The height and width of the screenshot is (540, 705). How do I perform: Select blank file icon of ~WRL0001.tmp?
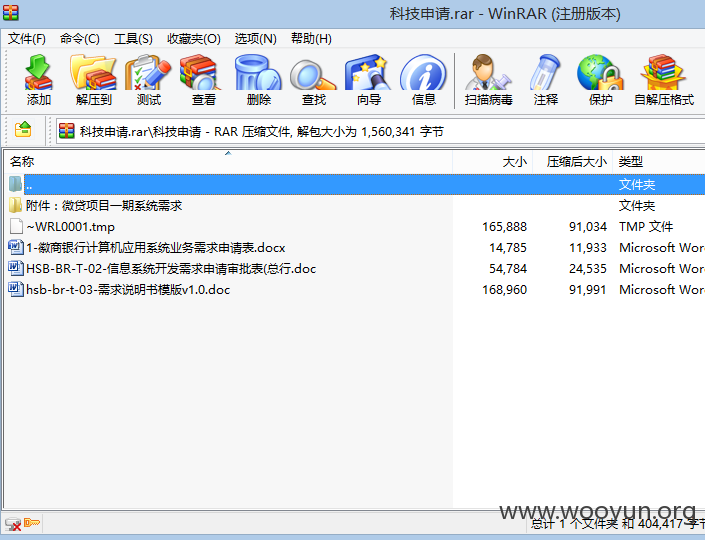(x=16, y=226)
